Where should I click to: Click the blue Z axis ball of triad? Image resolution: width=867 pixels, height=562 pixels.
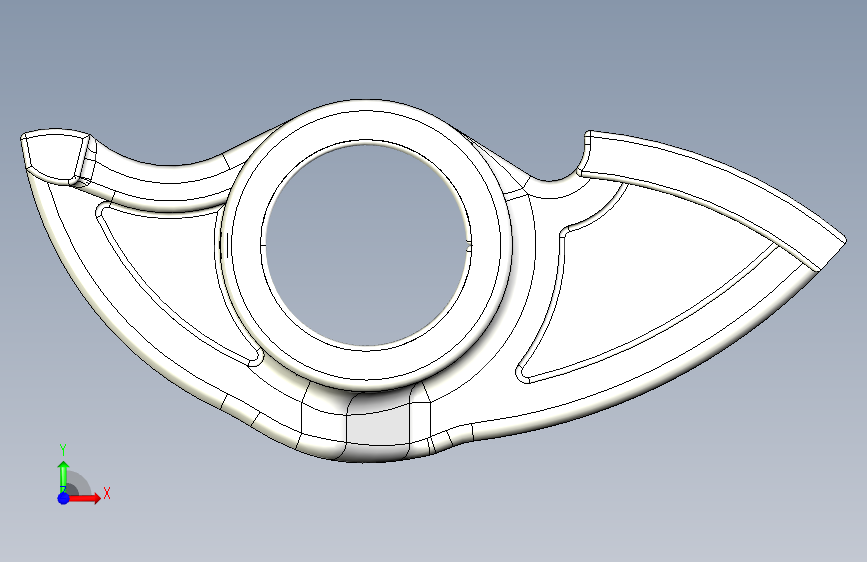tap(64, 498)
